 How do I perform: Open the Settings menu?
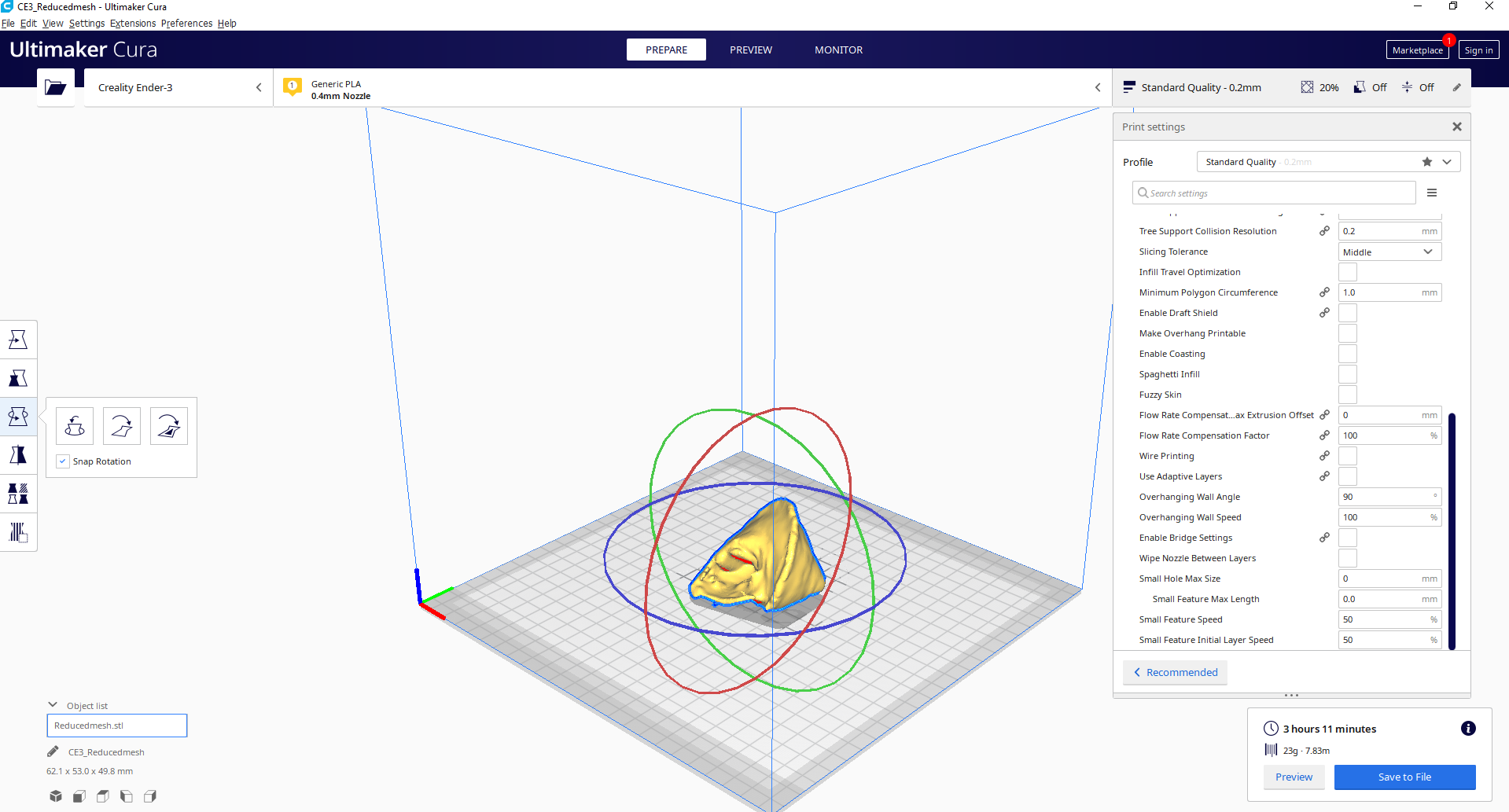click(x=86, y=24)
